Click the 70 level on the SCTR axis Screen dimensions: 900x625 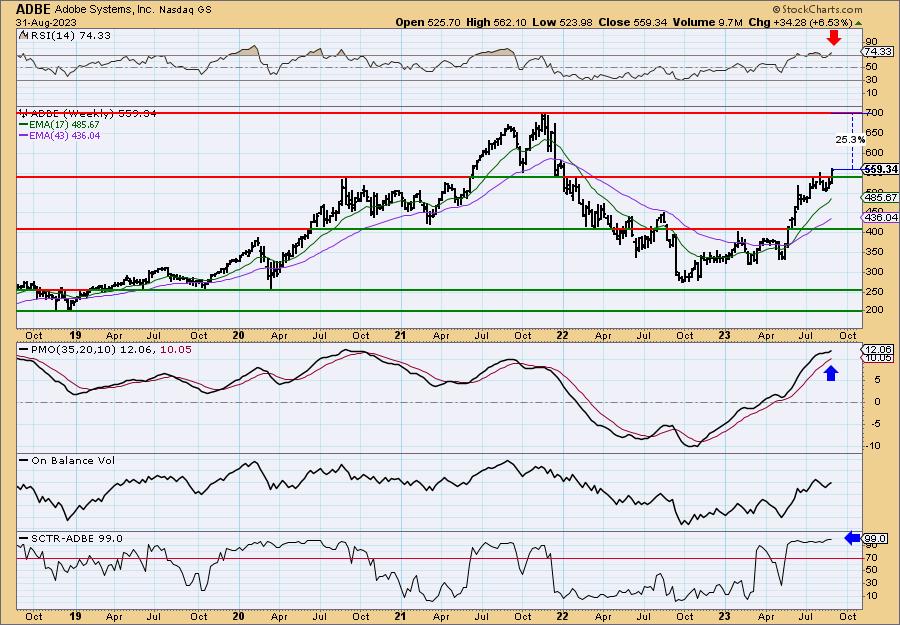(x=872, y=557)
